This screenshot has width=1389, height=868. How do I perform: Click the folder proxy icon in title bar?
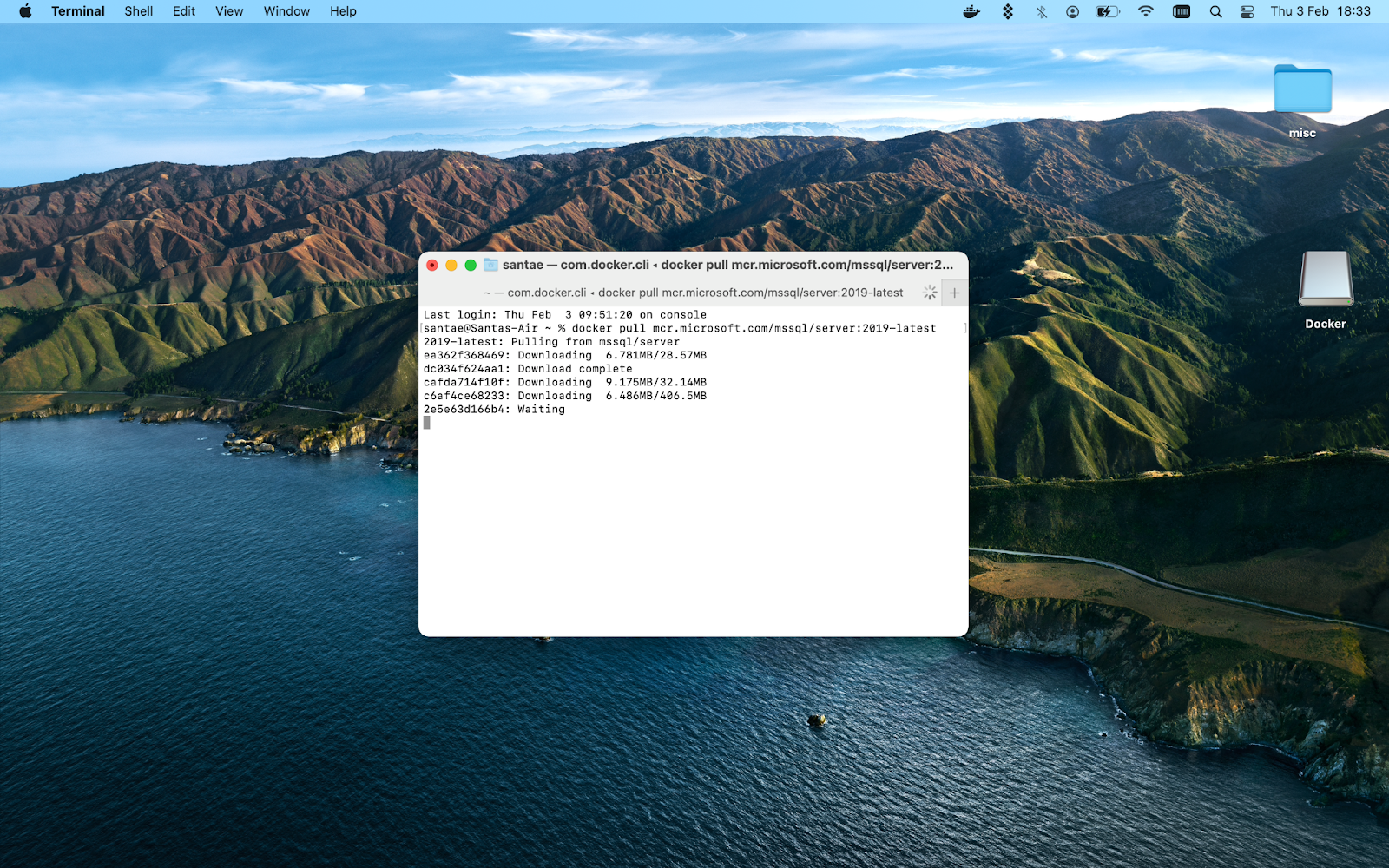click(x=490, y=266)
